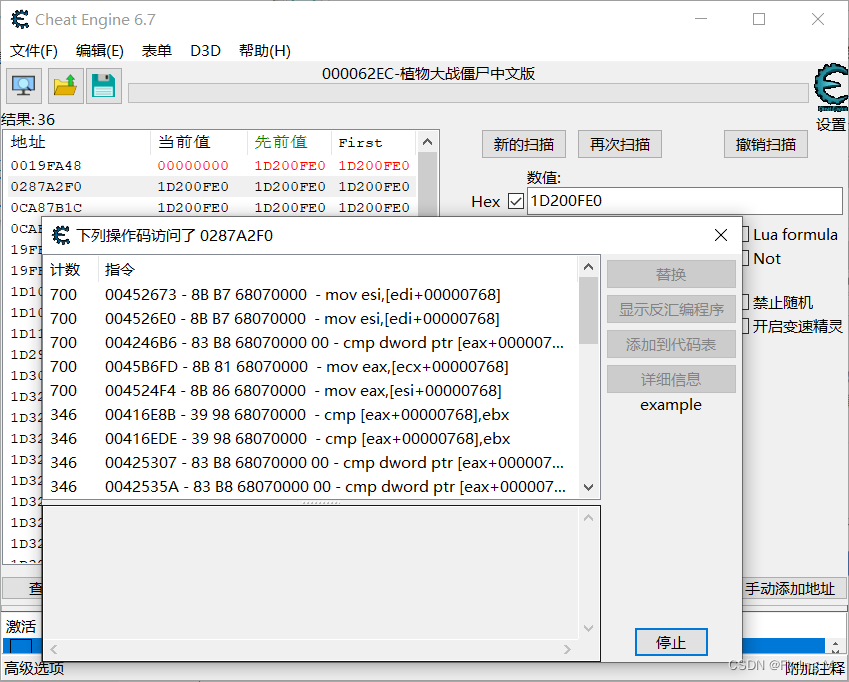The height and width of the screenshot is (682, 849).
Task: Click the lower pane scroll up arrow
Action: 589,518
